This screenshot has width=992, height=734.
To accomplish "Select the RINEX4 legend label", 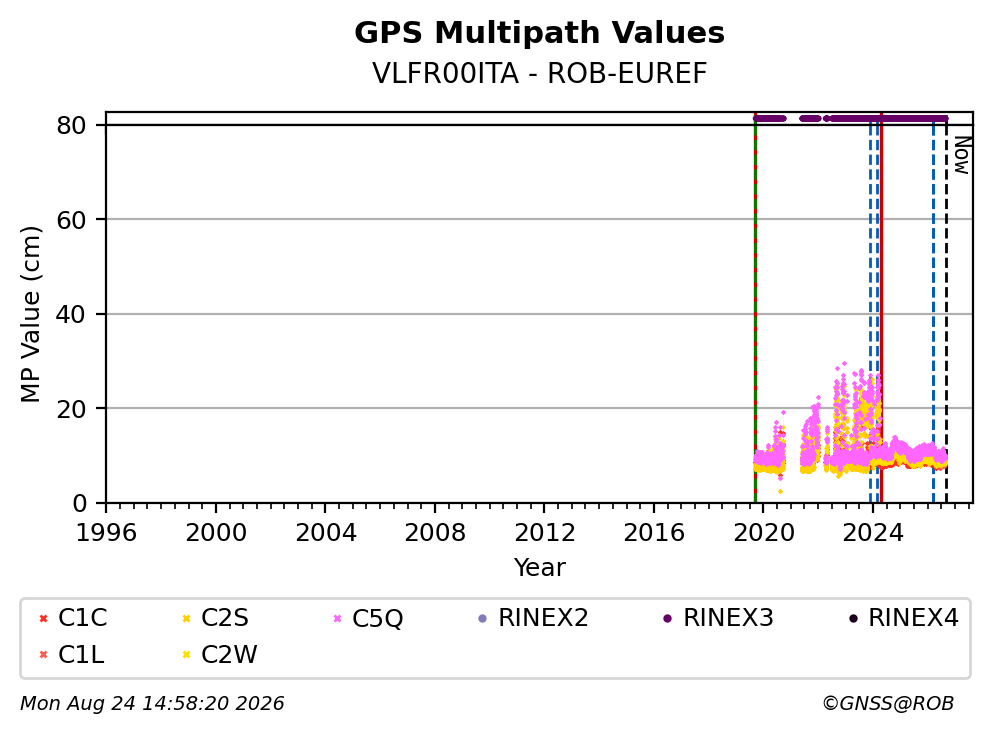I will click(x=913, y=618).
